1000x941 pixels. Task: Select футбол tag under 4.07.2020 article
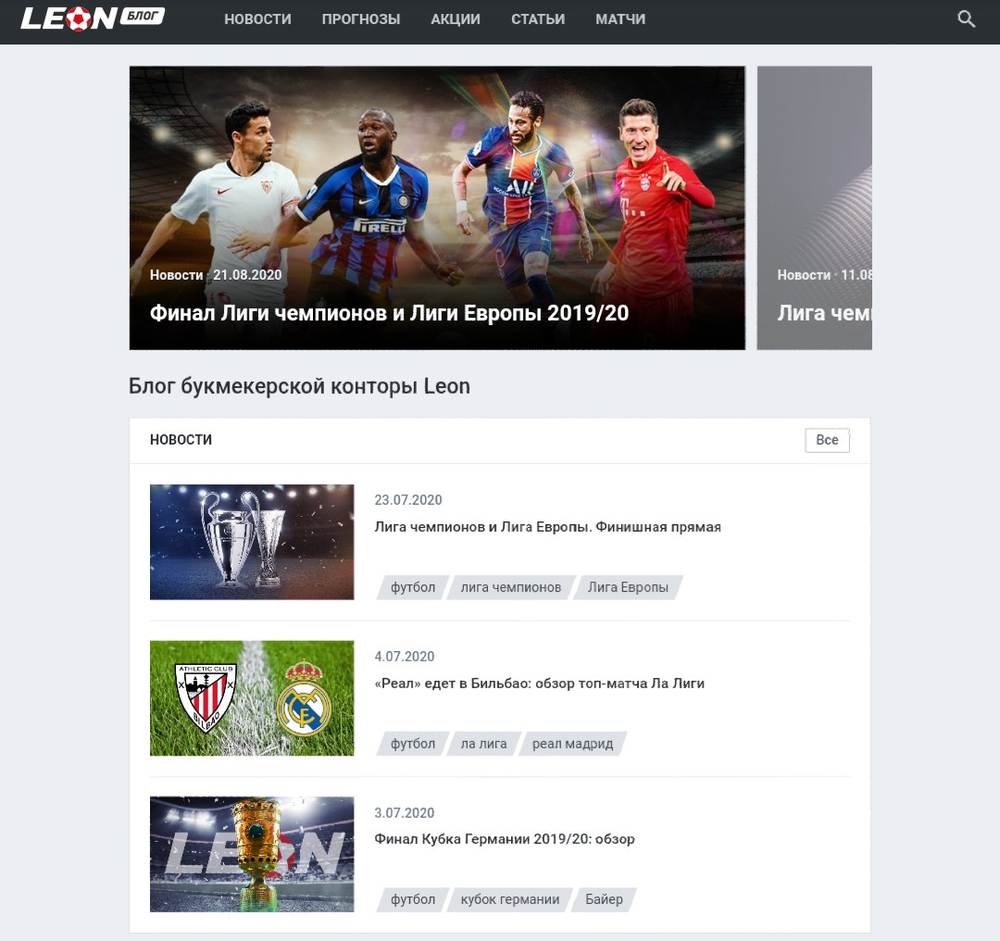413,743
